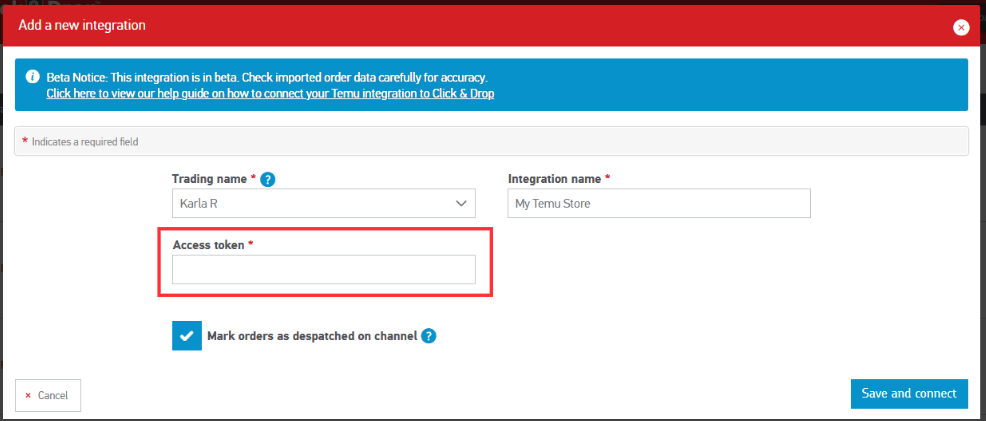The image size is (986, 421).
Task: Click the Integration name field with My Temu Store
Action: [658, 203]
